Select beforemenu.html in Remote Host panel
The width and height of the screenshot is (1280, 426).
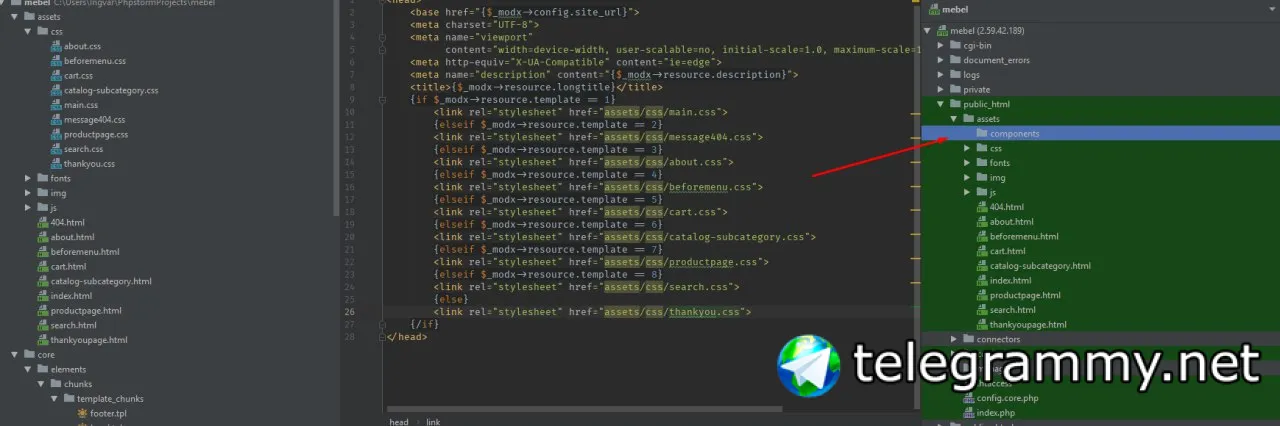click(x=1024, y=237)
